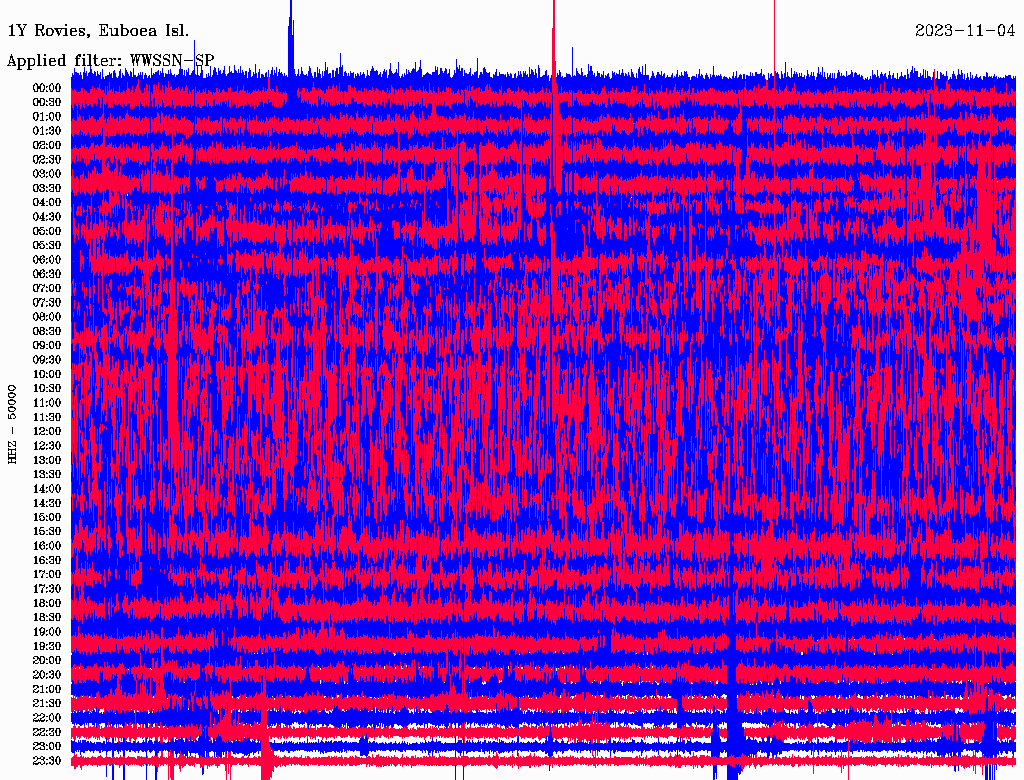This screenshot has height=780, width=1024.
Task: Choose the 12:00 time row label
Action: (47, 431)
